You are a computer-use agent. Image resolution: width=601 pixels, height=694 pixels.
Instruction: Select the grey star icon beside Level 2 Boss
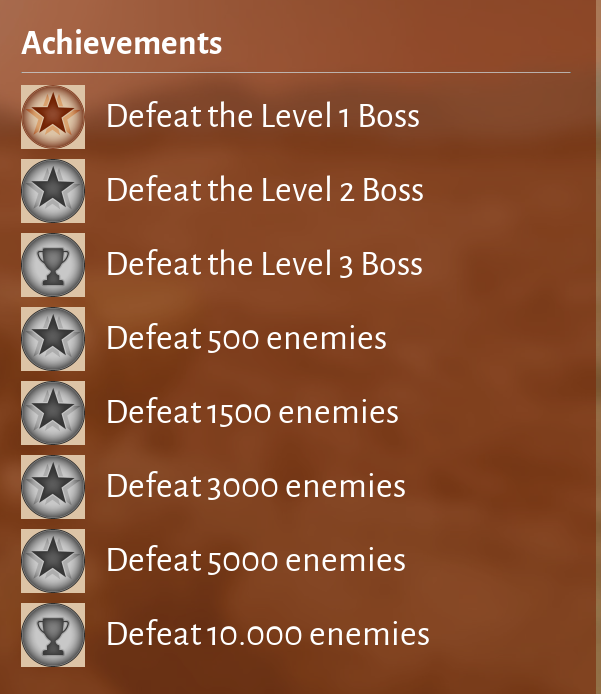(53, 191)
